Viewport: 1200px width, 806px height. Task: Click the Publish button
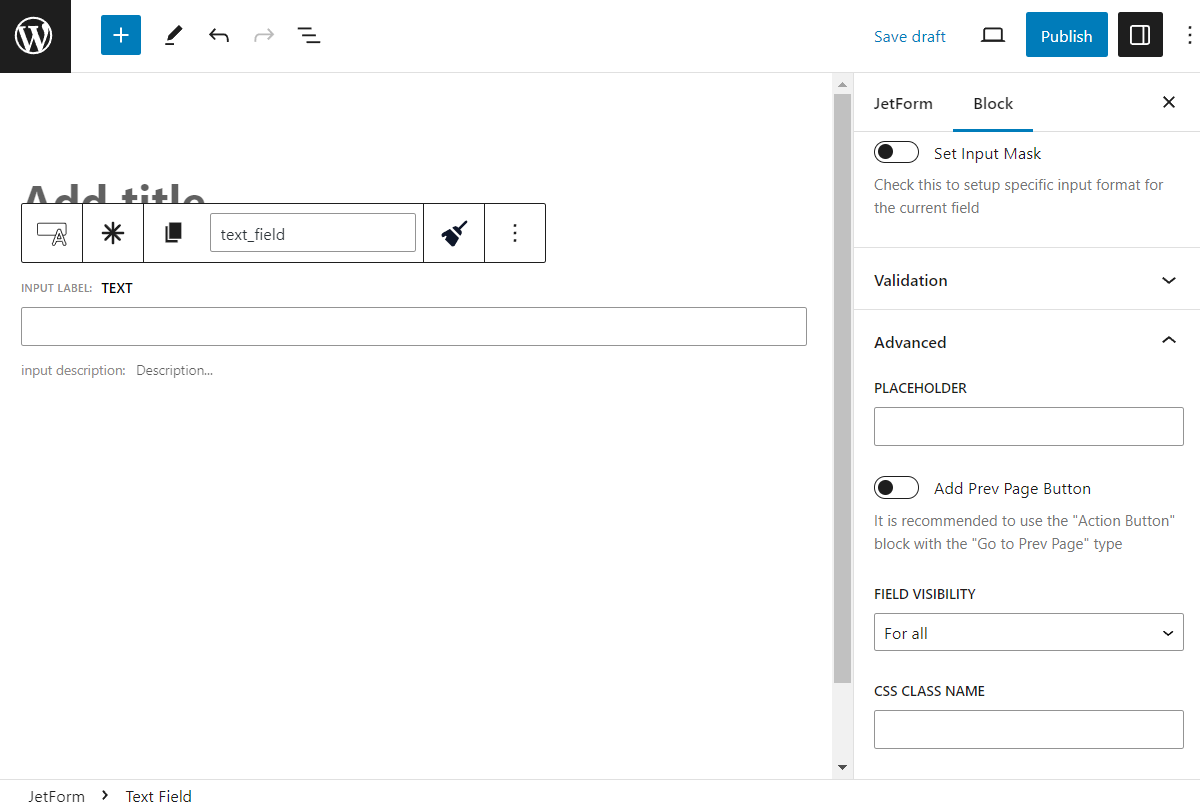(1066, 35)
